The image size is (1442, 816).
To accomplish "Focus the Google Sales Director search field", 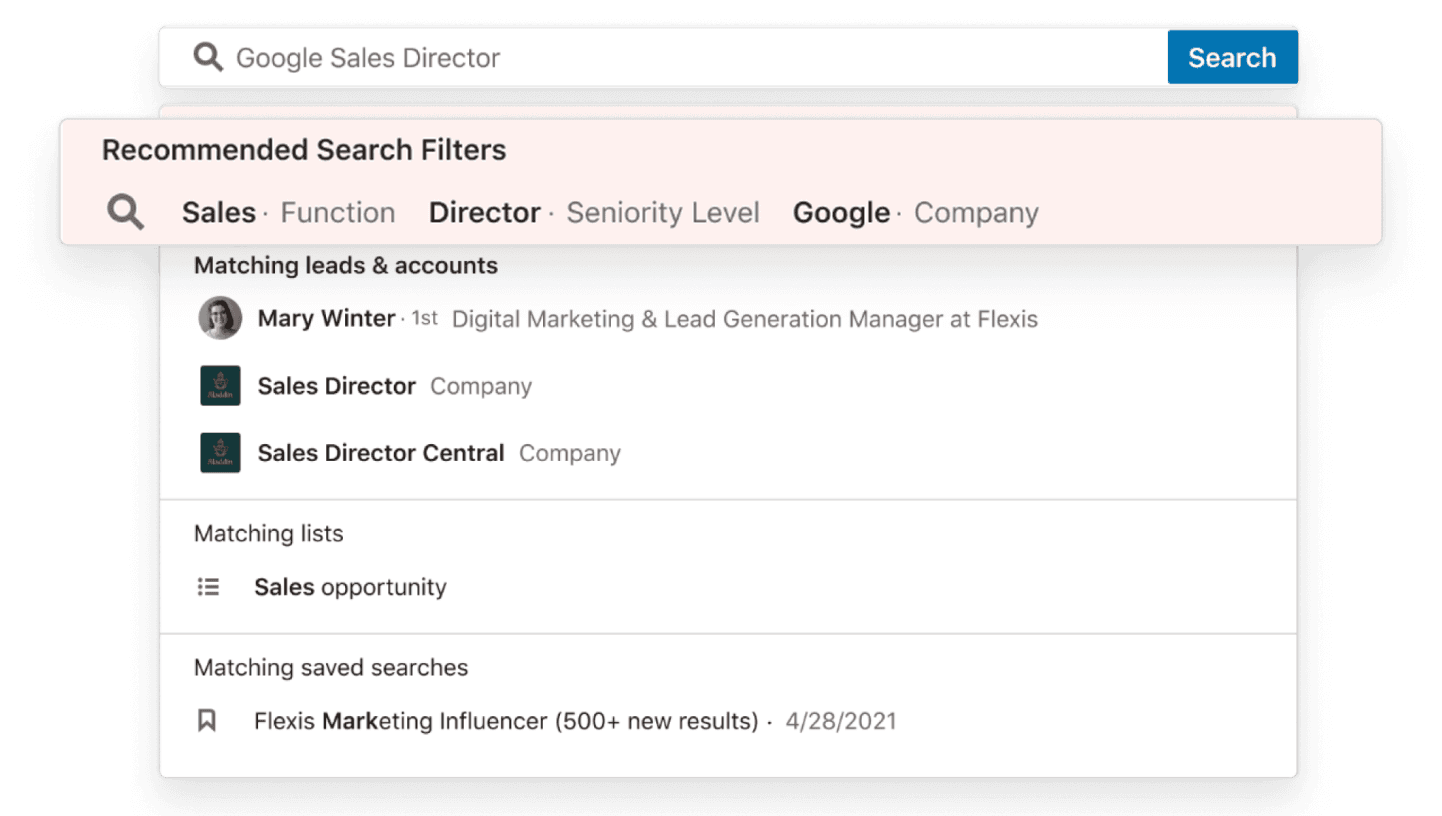I will pos(690,57).
